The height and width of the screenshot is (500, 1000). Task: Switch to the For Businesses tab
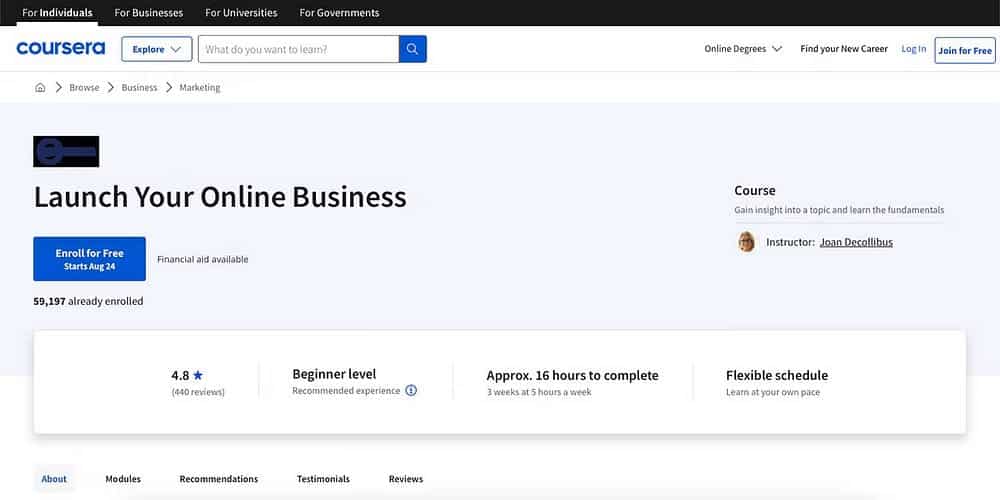pyautogui.click(x=149, y=13)
